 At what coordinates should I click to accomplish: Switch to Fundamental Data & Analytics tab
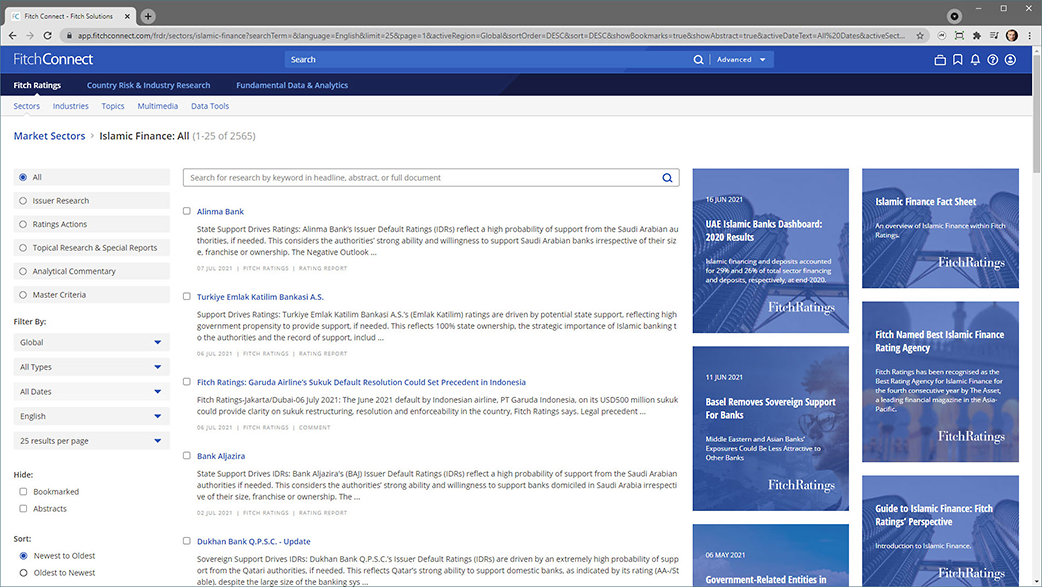click(x=292, y=85)
